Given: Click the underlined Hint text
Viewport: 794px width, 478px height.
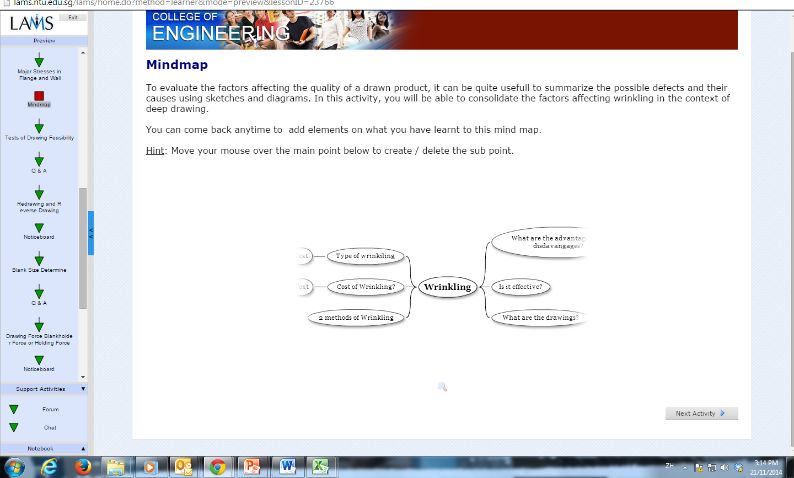Looking at the screenshot, I should (154, 150).
